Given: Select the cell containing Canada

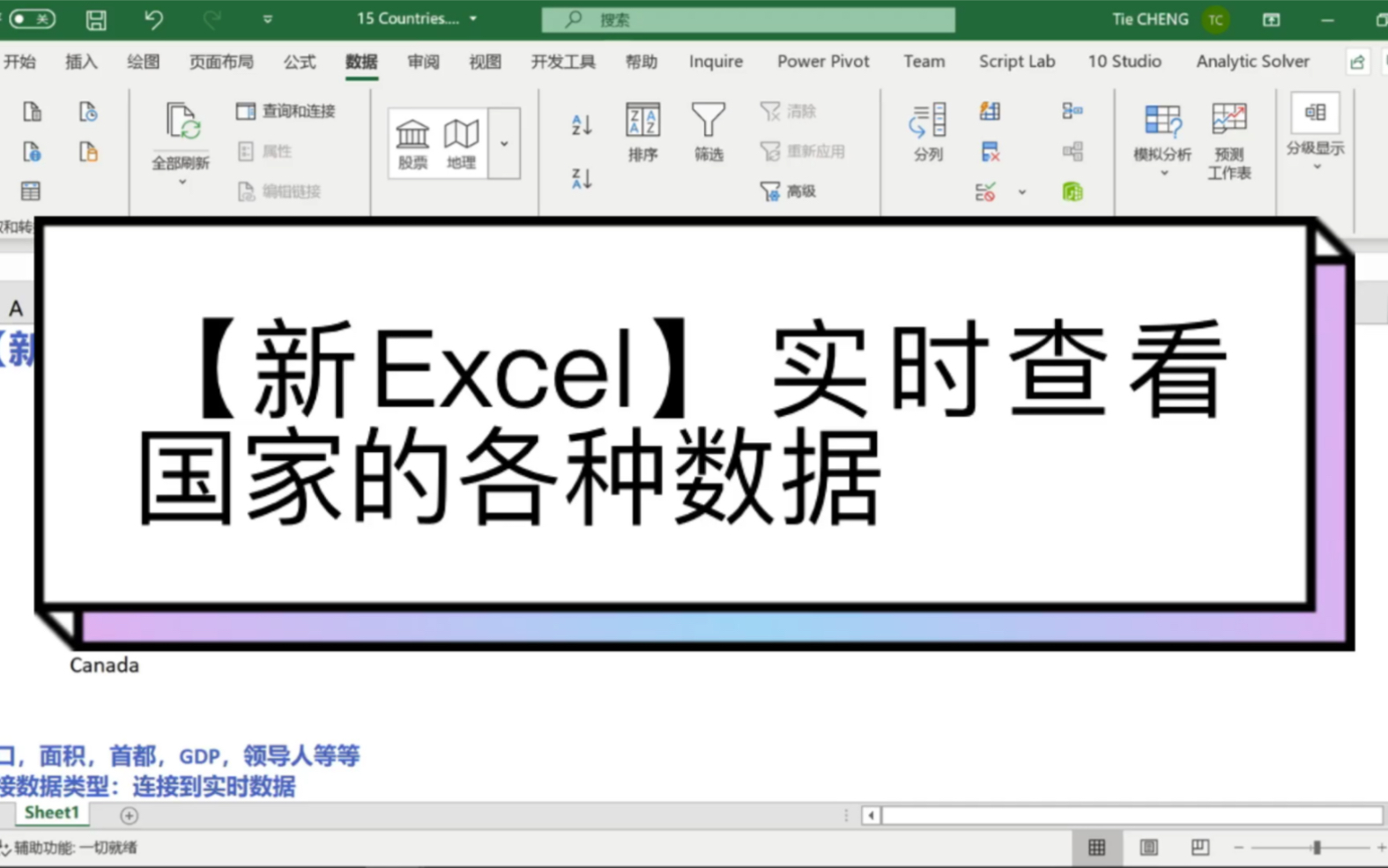Looking at the screenshot, I should (x=104, y=665).
